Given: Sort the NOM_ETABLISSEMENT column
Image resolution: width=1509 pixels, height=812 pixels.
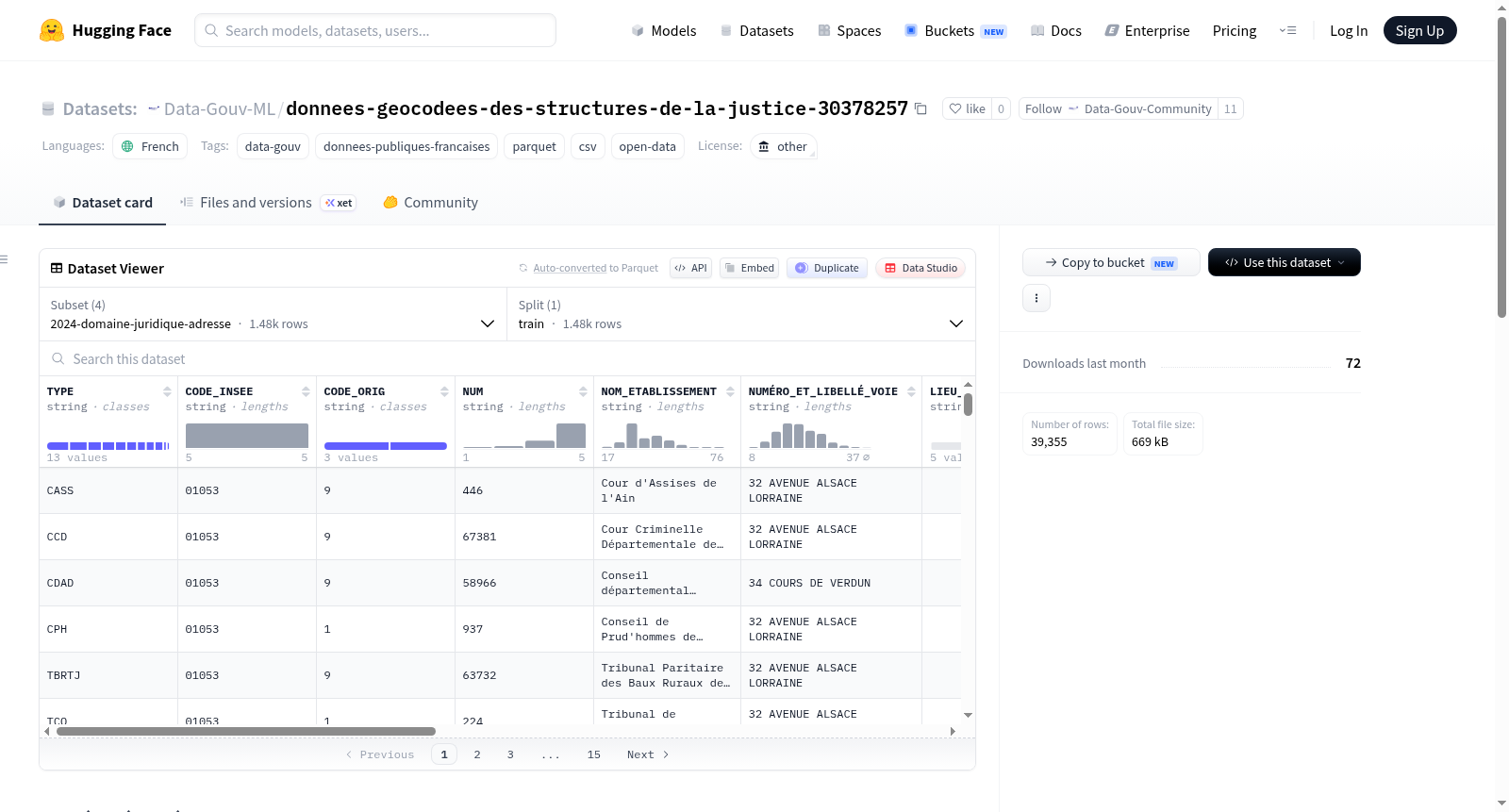Looking at the screenshot, I should pyautogui.click(x=730, y=391).
